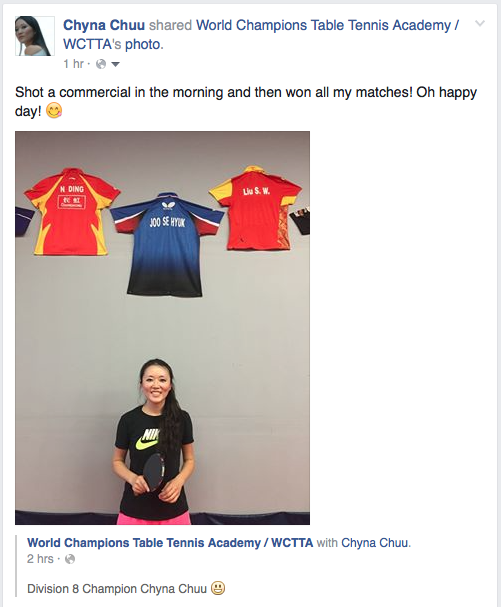Open Chyna Chuu's profile picture
This screenshot has height=607, width=501.
(x=34, y=36)
